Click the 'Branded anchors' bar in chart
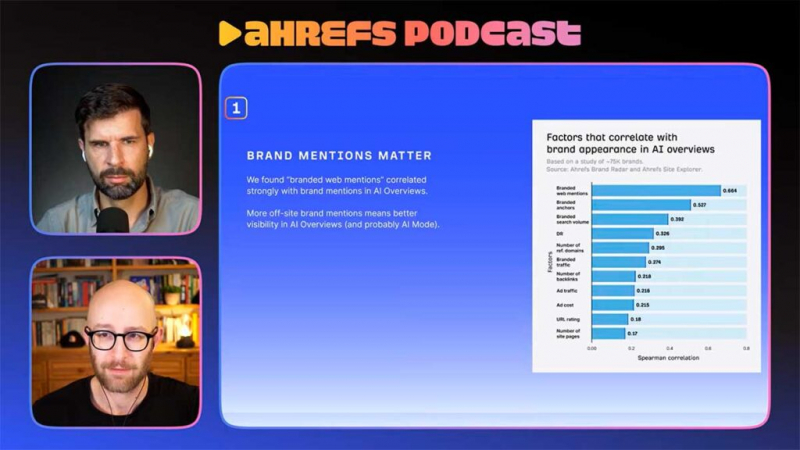The height and width of the screenshot is (450, 800). click(640, 204)
